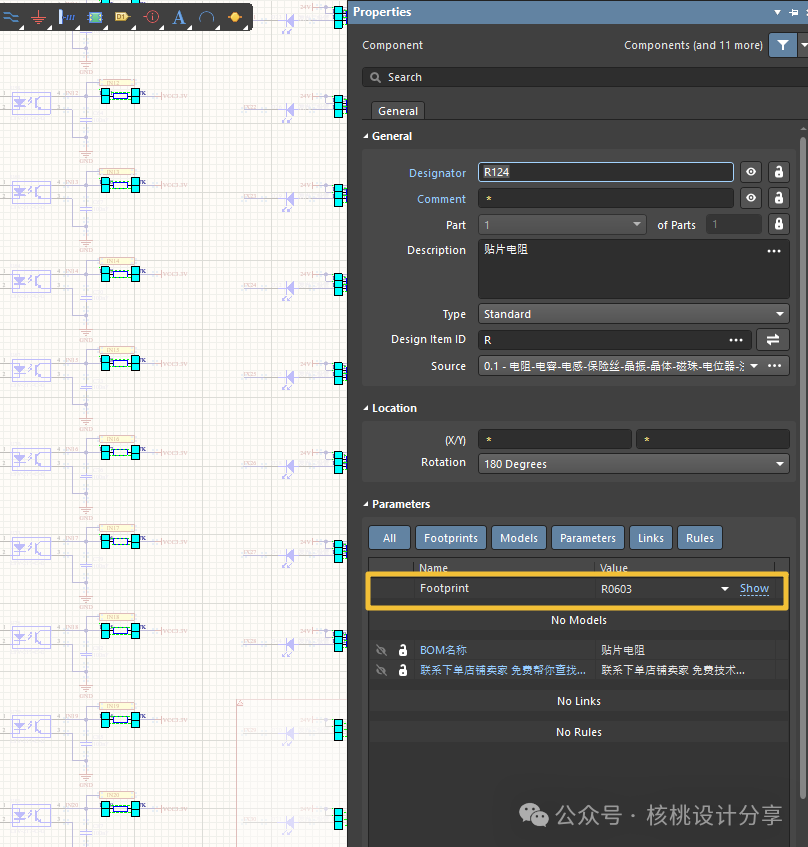Open the Rotation dropdown set to 180 Degrees
This screenshot has width=808, height=847.
[x=634, y=464]
